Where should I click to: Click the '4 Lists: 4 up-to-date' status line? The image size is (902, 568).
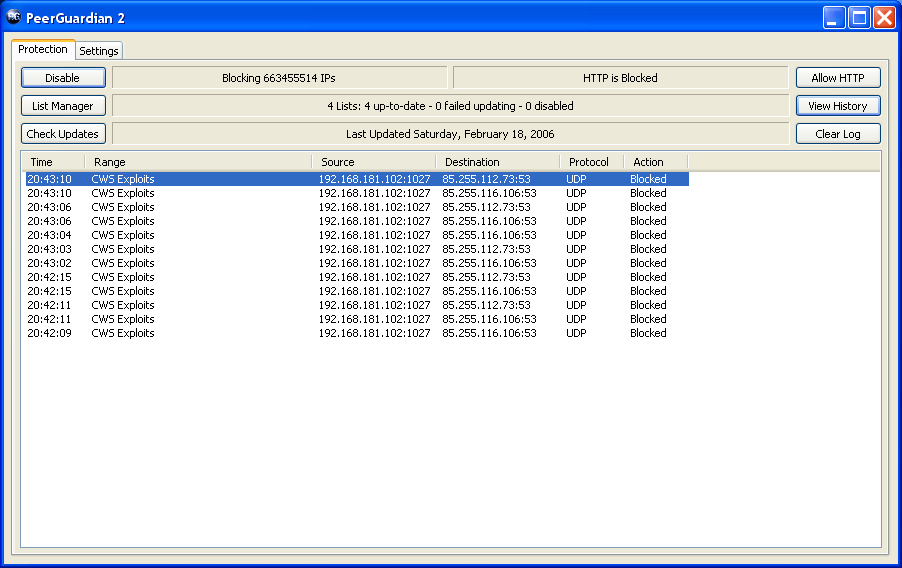tap(450, 106)
